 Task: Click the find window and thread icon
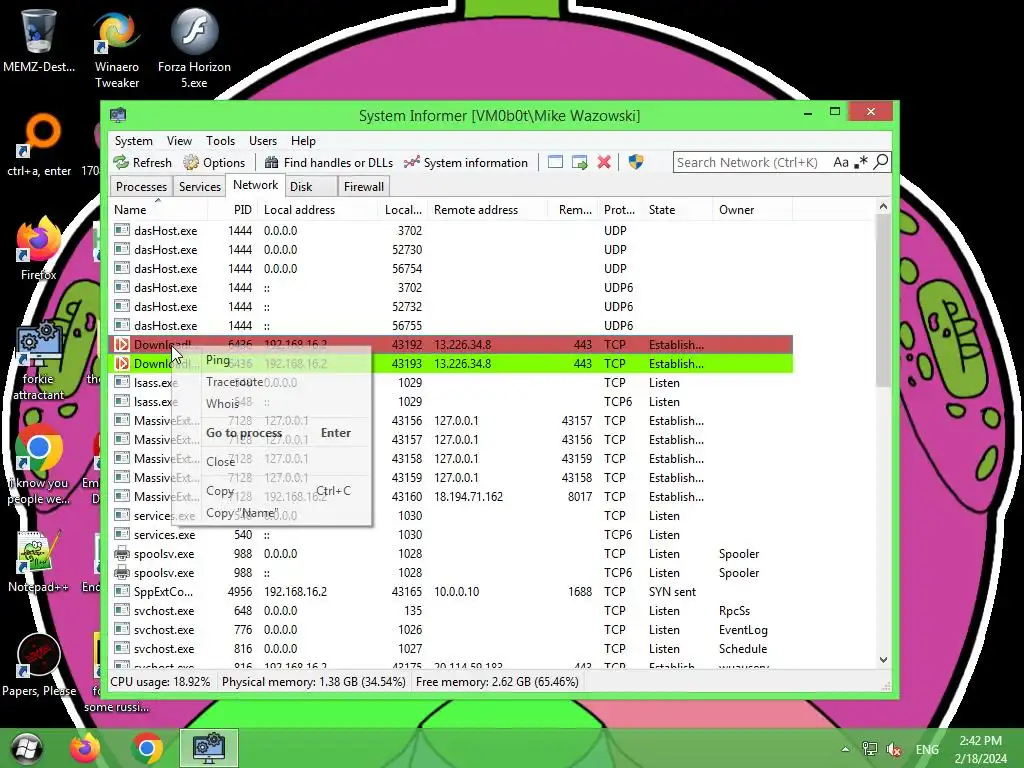[579, 162]
